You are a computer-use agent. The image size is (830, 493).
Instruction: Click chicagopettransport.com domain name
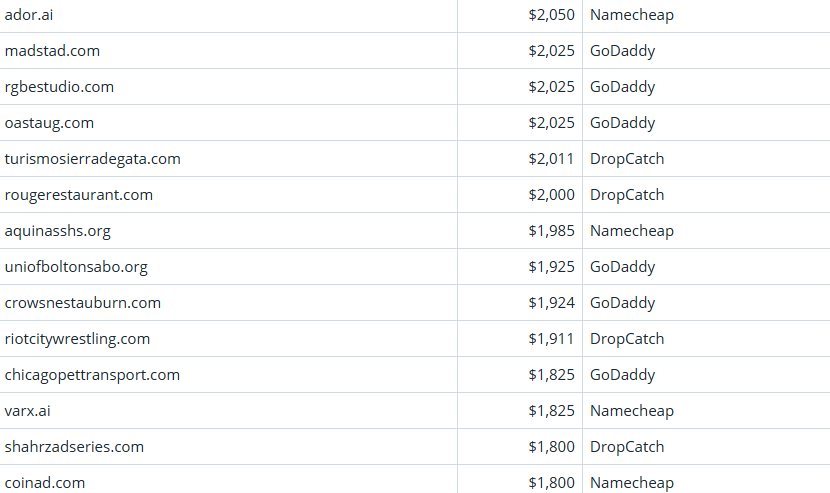(92, 375)
